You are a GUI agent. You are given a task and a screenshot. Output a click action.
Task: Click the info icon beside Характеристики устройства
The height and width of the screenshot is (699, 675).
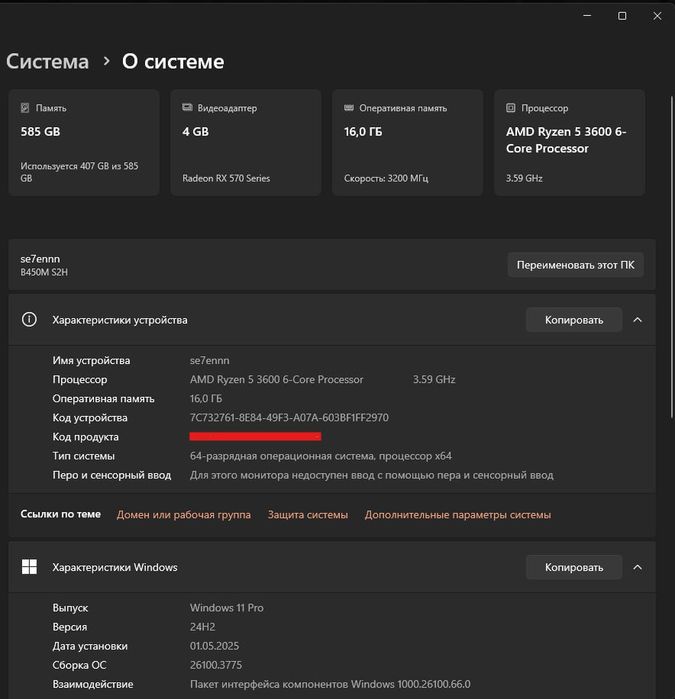pos(30,320)
